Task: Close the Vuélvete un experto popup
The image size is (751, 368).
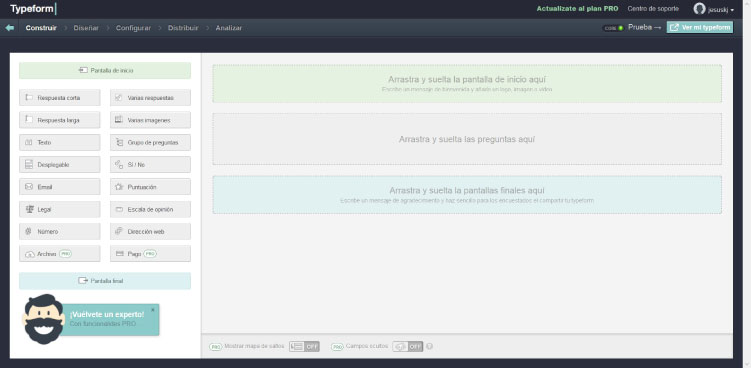Action: [153, 310]
